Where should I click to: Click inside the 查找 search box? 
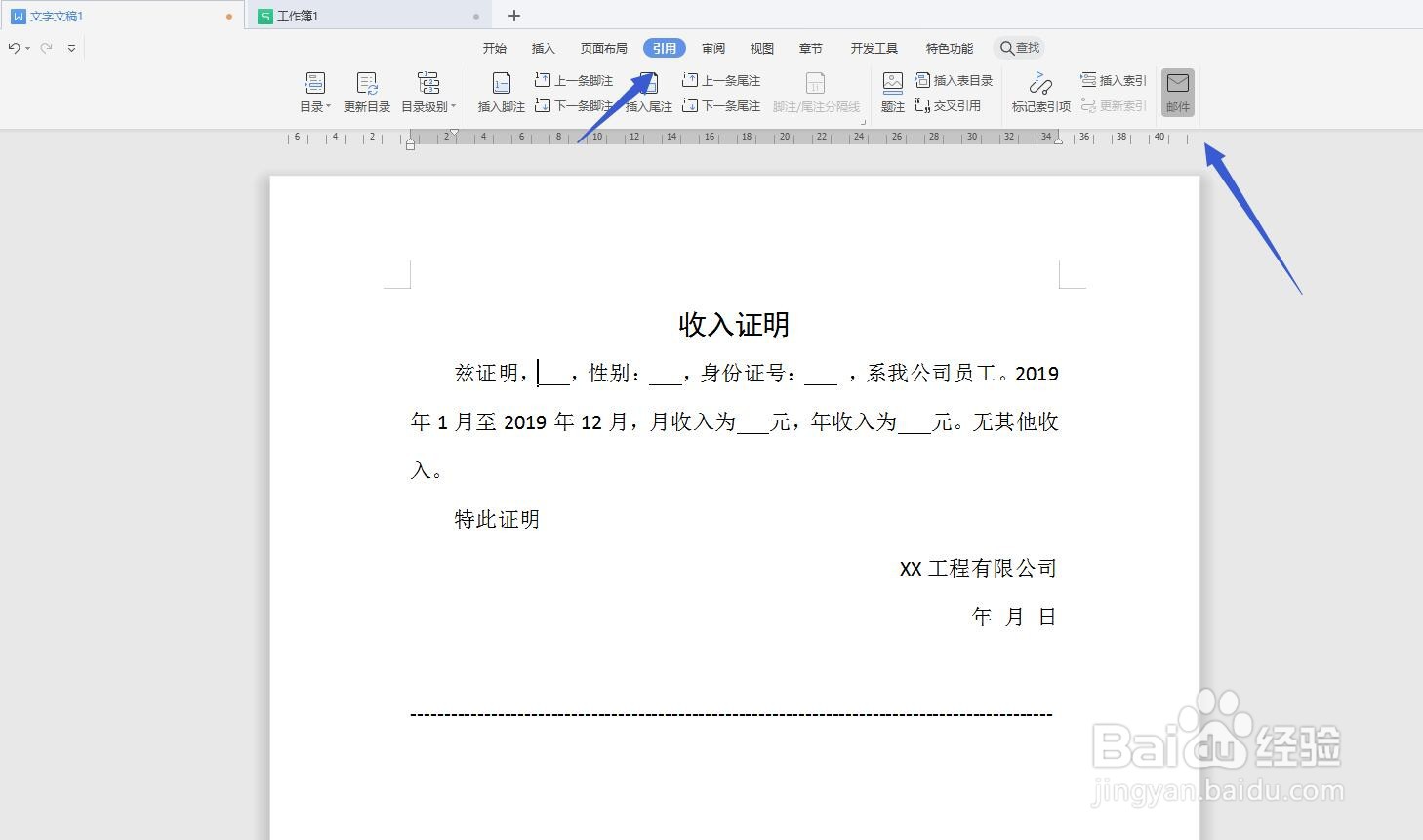(1025, 47)
